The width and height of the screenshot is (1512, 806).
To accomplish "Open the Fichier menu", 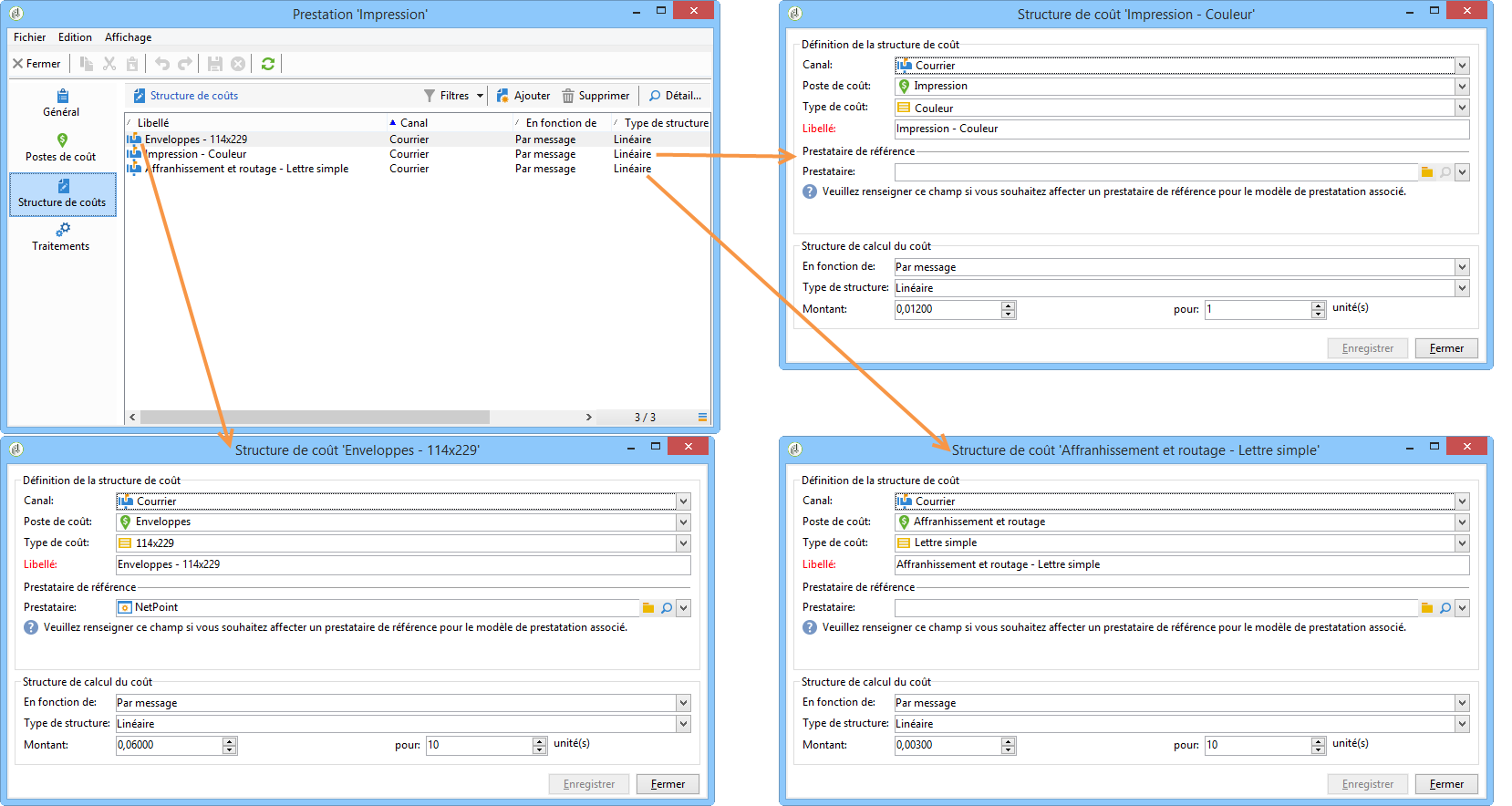I will (29, 37).
